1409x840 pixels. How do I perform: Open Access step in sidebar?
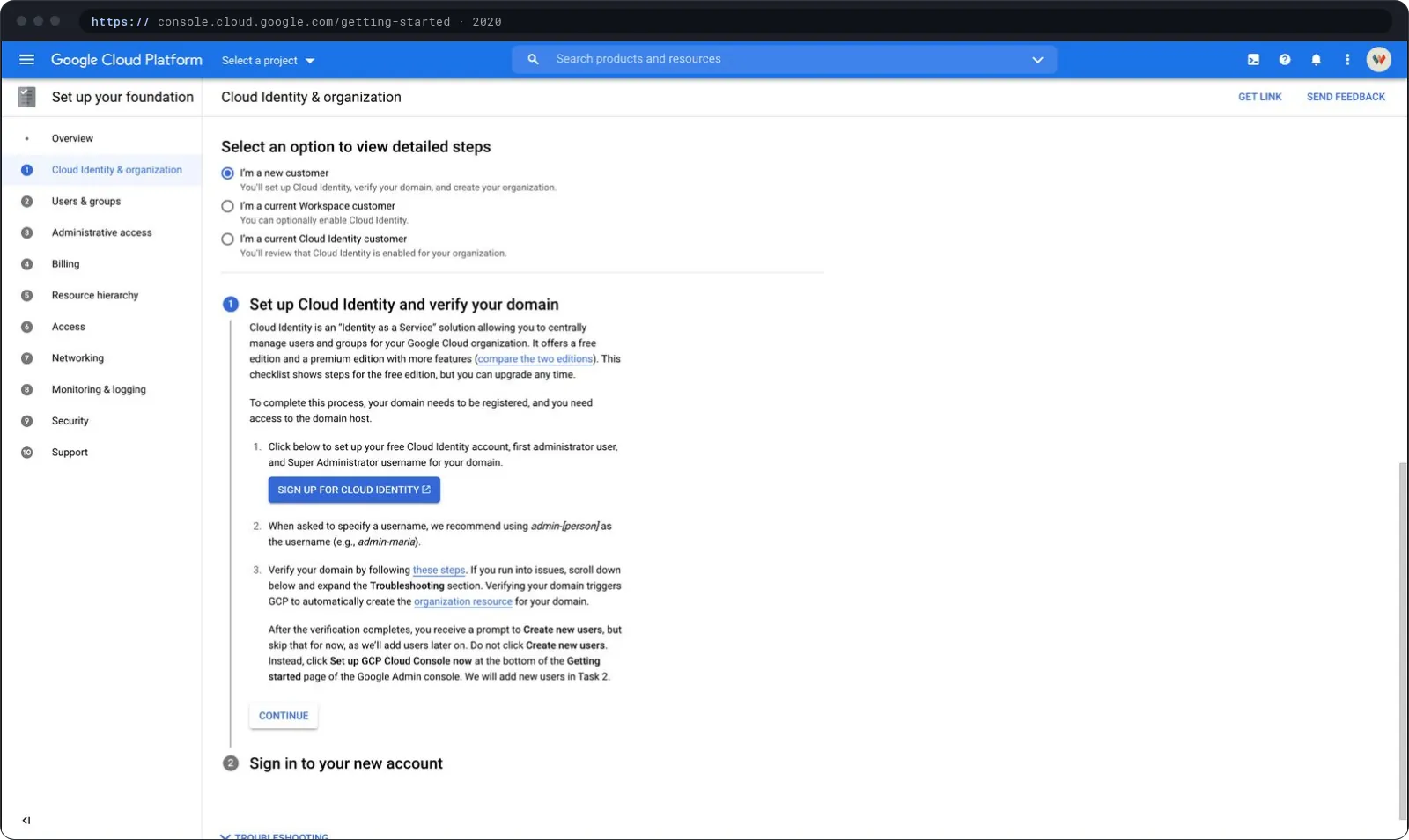coord(69,327)
